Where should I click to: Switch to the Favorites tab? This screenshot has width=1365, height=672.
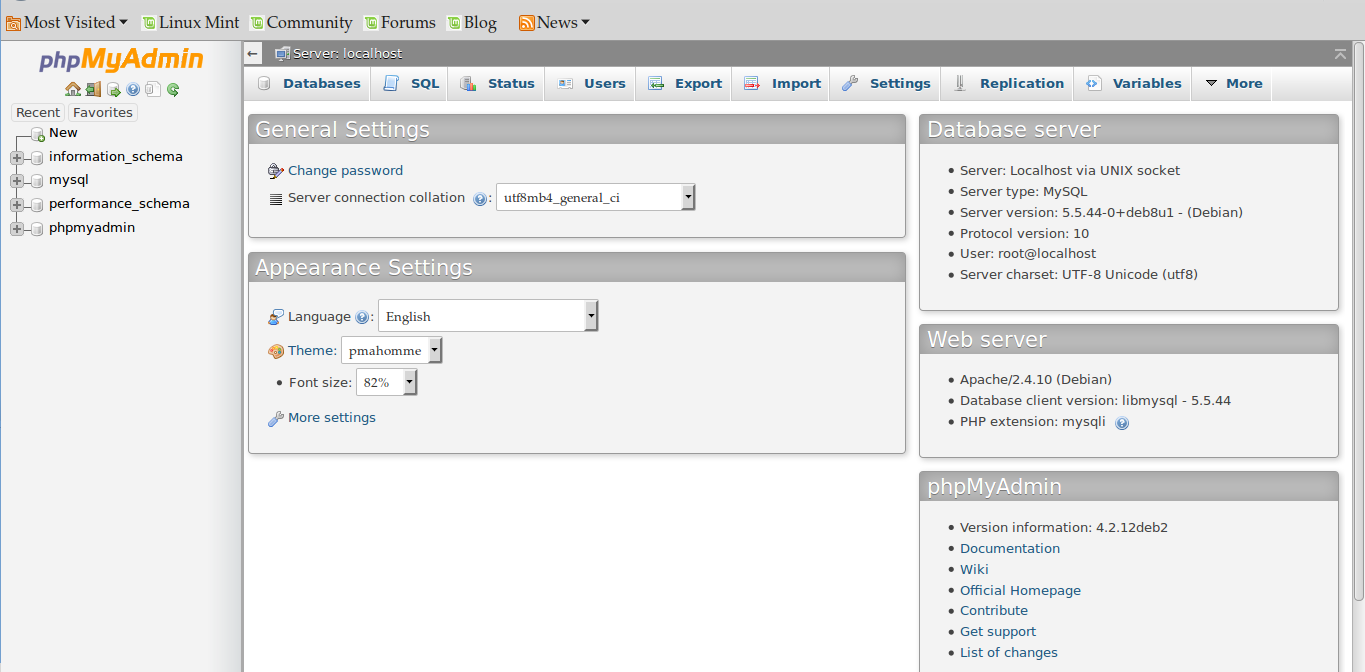[102, 112]
